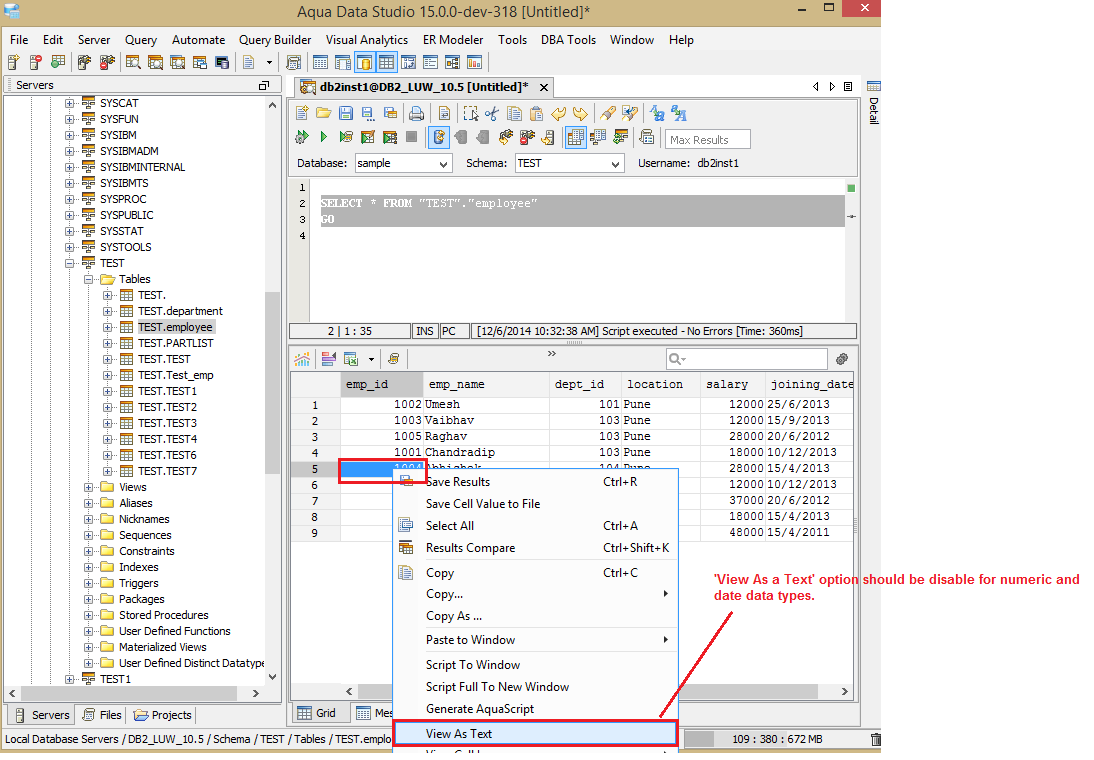Click the Open Folder icon in query toolbar
The image size is (1094, 760).
click(323, 113)
